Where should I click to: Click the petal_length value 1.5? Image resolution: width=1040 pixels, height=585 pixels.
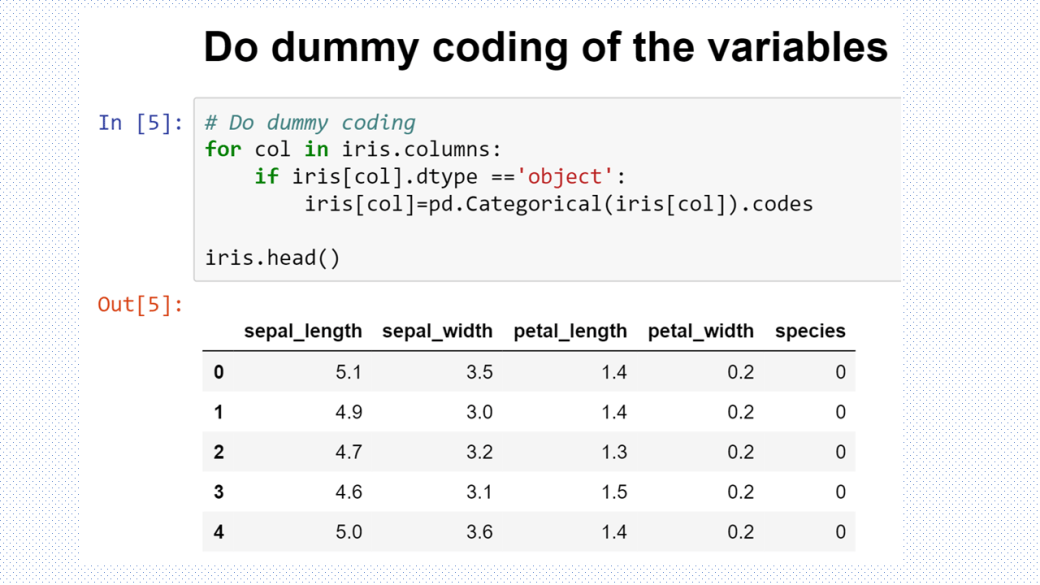coord(614,492)
